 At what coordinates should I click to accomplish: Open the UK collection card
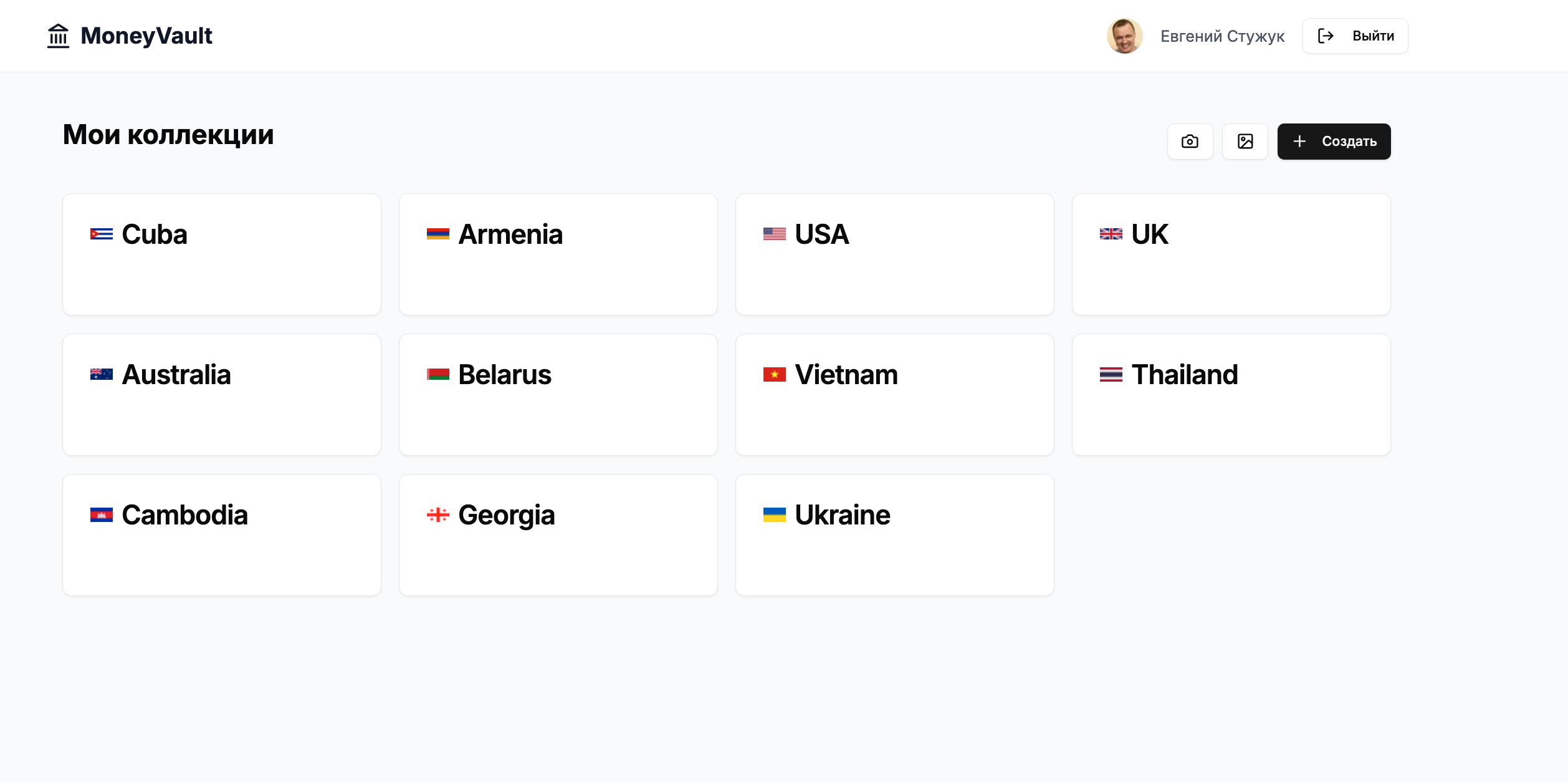pyautogui.click(x=1231, y=254)
